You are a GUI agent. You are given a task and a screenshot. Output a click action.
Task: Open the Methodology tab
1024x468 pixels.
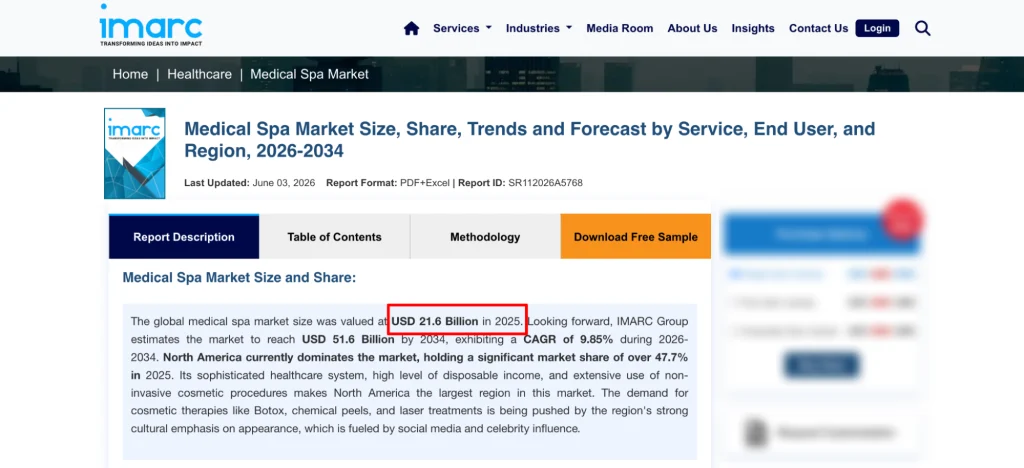click(x=485, y=237)
